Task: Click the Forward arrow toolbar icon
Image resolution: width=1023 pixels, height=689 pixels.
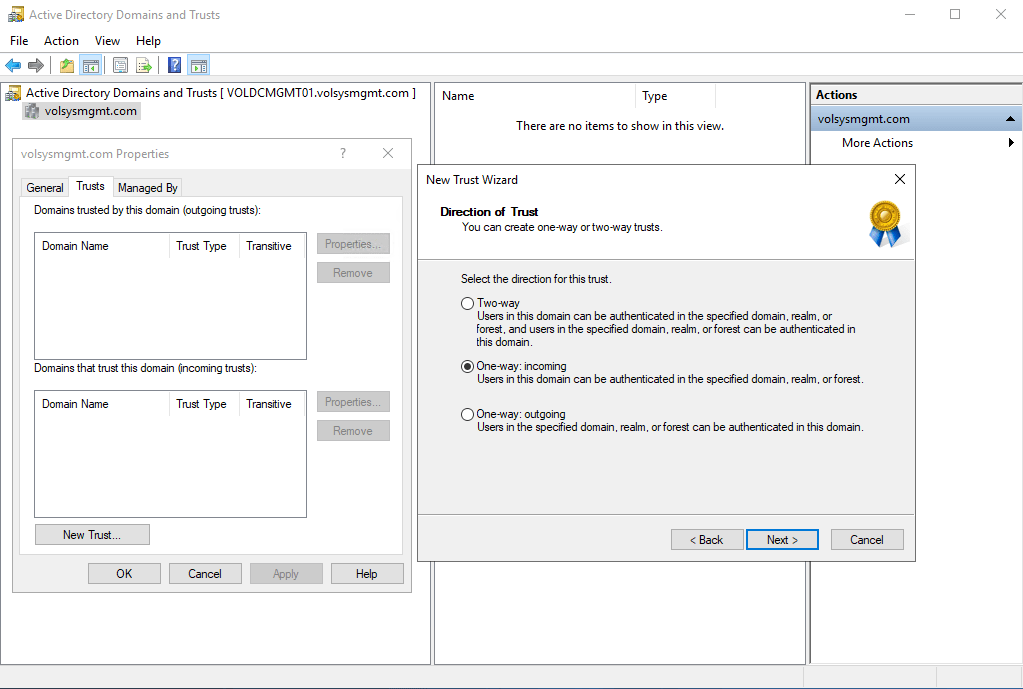Action: point(36,66)
